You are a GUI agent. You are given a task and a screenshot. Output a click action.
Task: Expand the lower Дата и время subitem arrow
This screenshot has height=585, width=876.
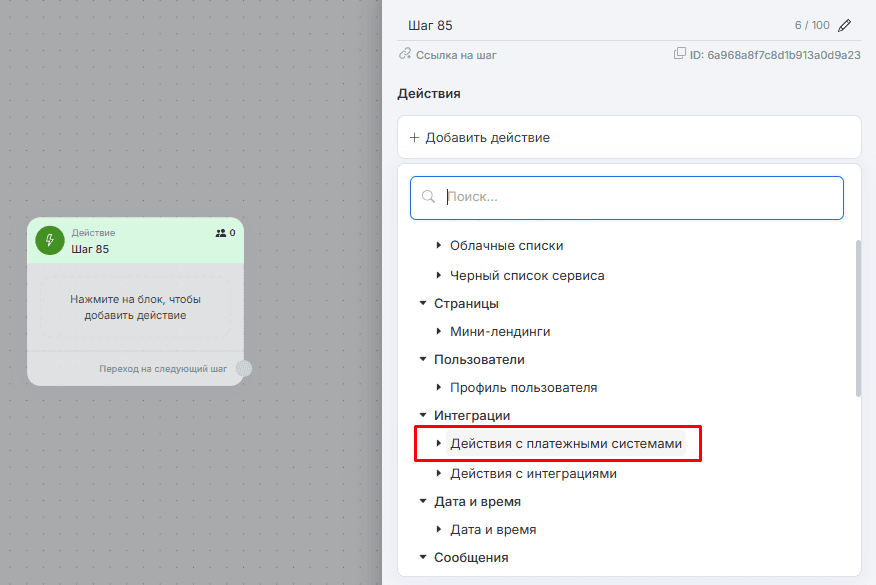click(x=439, y=529)
